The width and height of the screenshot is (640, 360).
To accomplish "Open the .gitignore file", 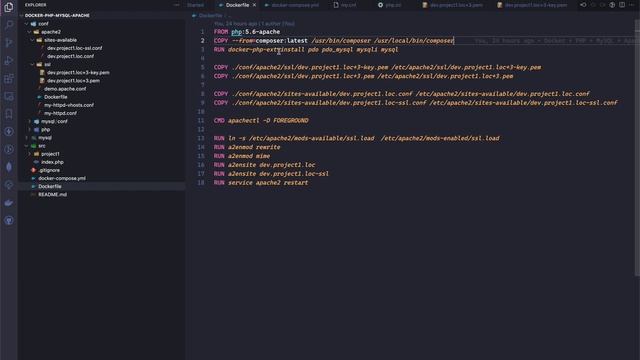I will point(49,170).
